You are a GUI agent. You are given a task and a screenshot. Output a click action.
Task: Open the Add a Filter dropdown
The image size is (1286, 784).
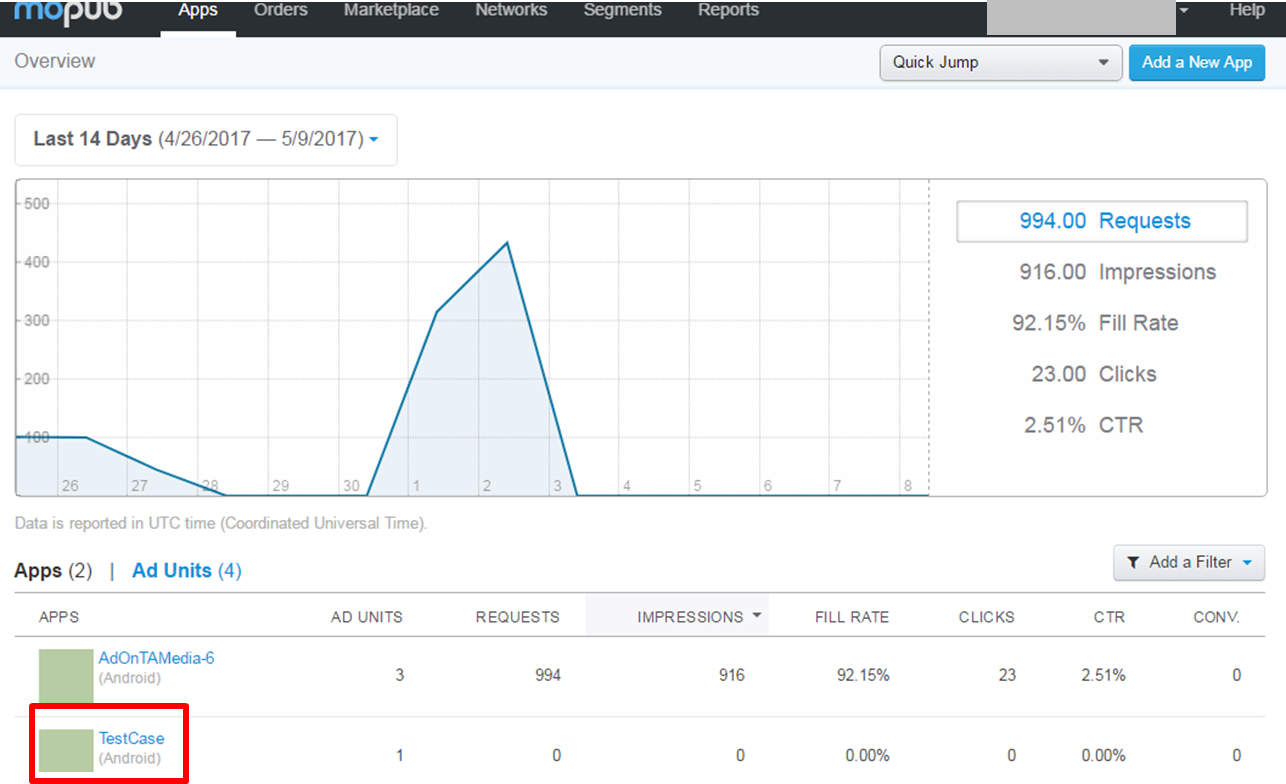pos(1189,563)
